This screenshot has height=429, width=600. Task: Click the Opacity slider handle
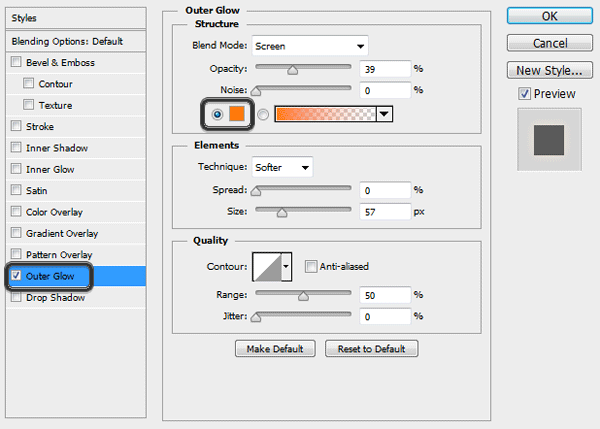[x=293, y=70]
